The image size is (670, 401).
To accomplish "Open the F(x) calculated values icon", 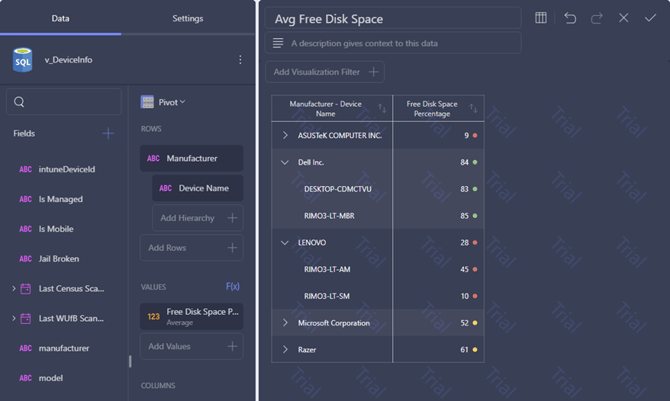I will tap(232, 286).
